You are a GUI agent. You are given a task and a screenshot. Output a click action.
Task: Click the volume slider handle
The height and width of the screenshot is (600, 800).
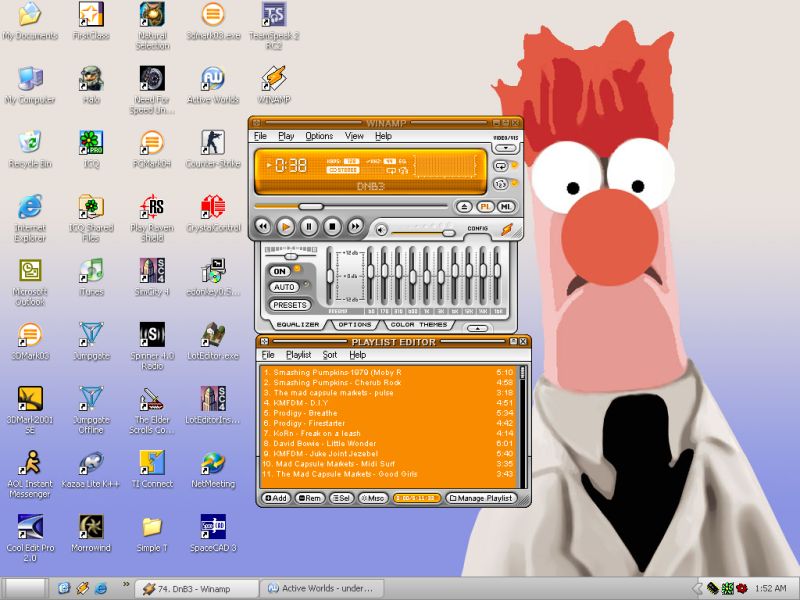click(448, 232)
